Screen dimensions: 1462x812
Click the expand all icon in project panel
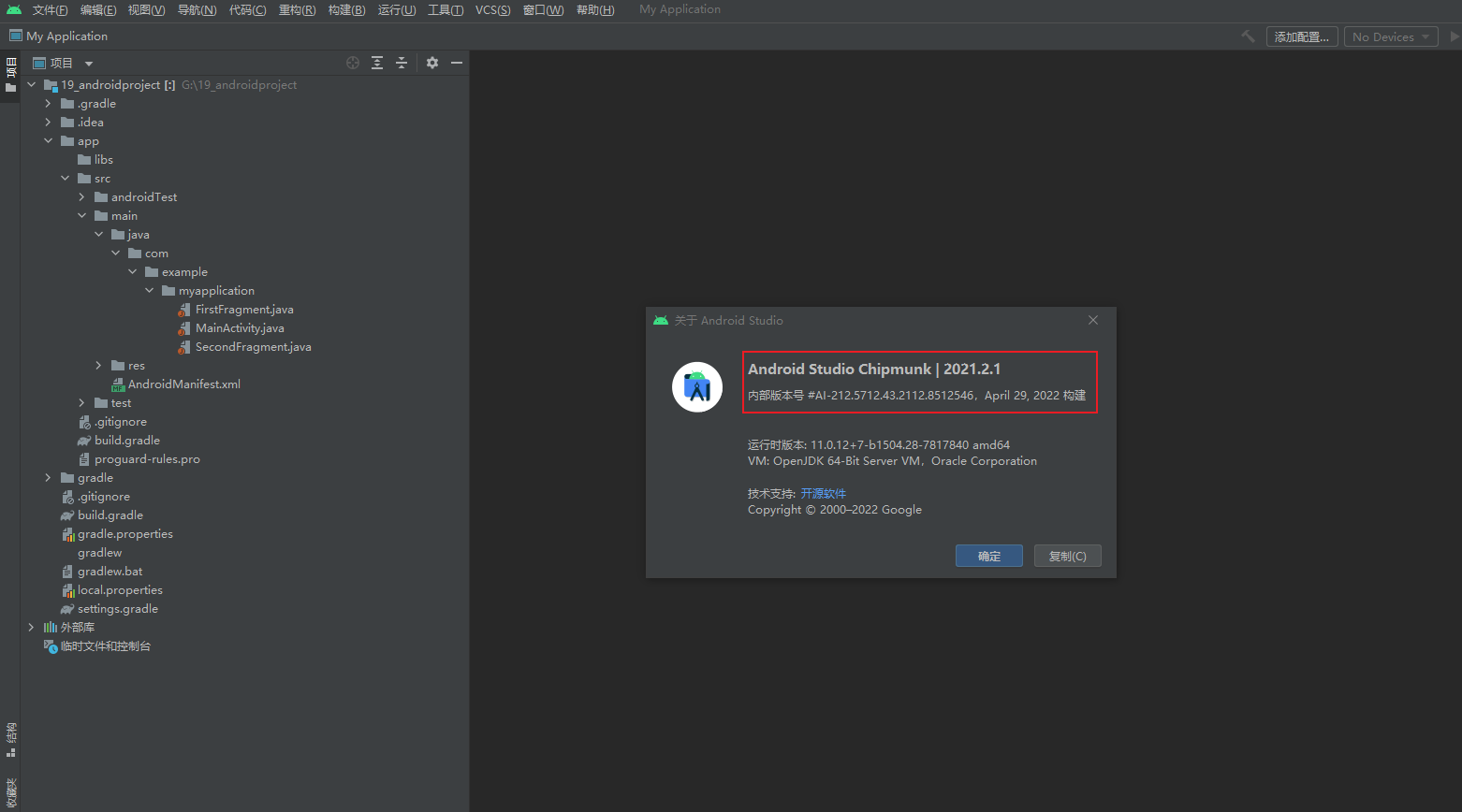click(x=377, y=63)
